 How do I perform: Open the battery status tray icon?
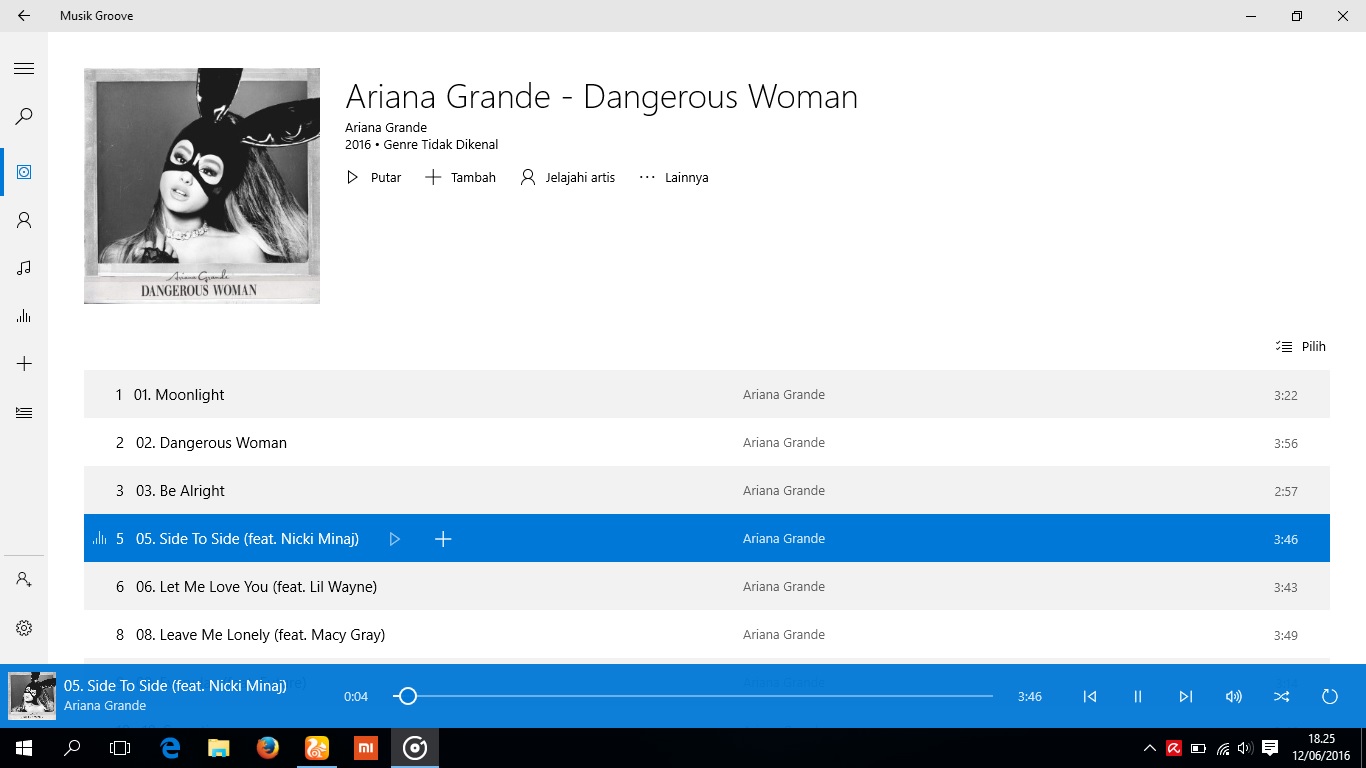1199,748
